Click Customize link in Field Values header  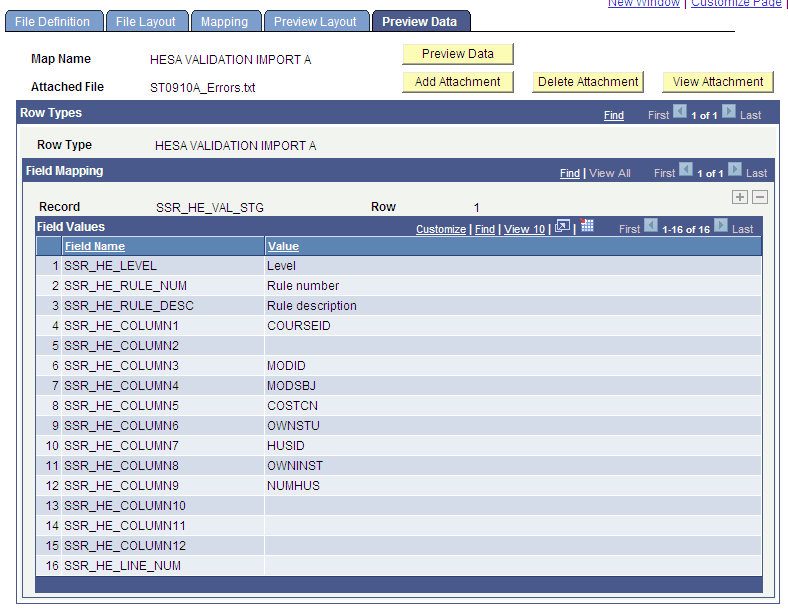441,229
